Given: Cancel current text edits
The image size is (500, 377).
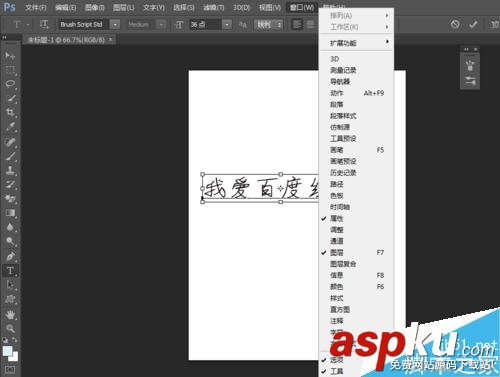Looking at the screenshot, I should click(455, 24).
